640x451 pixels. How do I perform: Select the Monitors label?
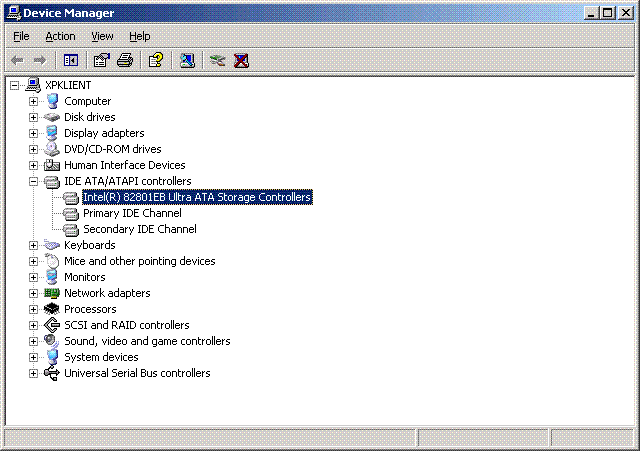(84, 277)
